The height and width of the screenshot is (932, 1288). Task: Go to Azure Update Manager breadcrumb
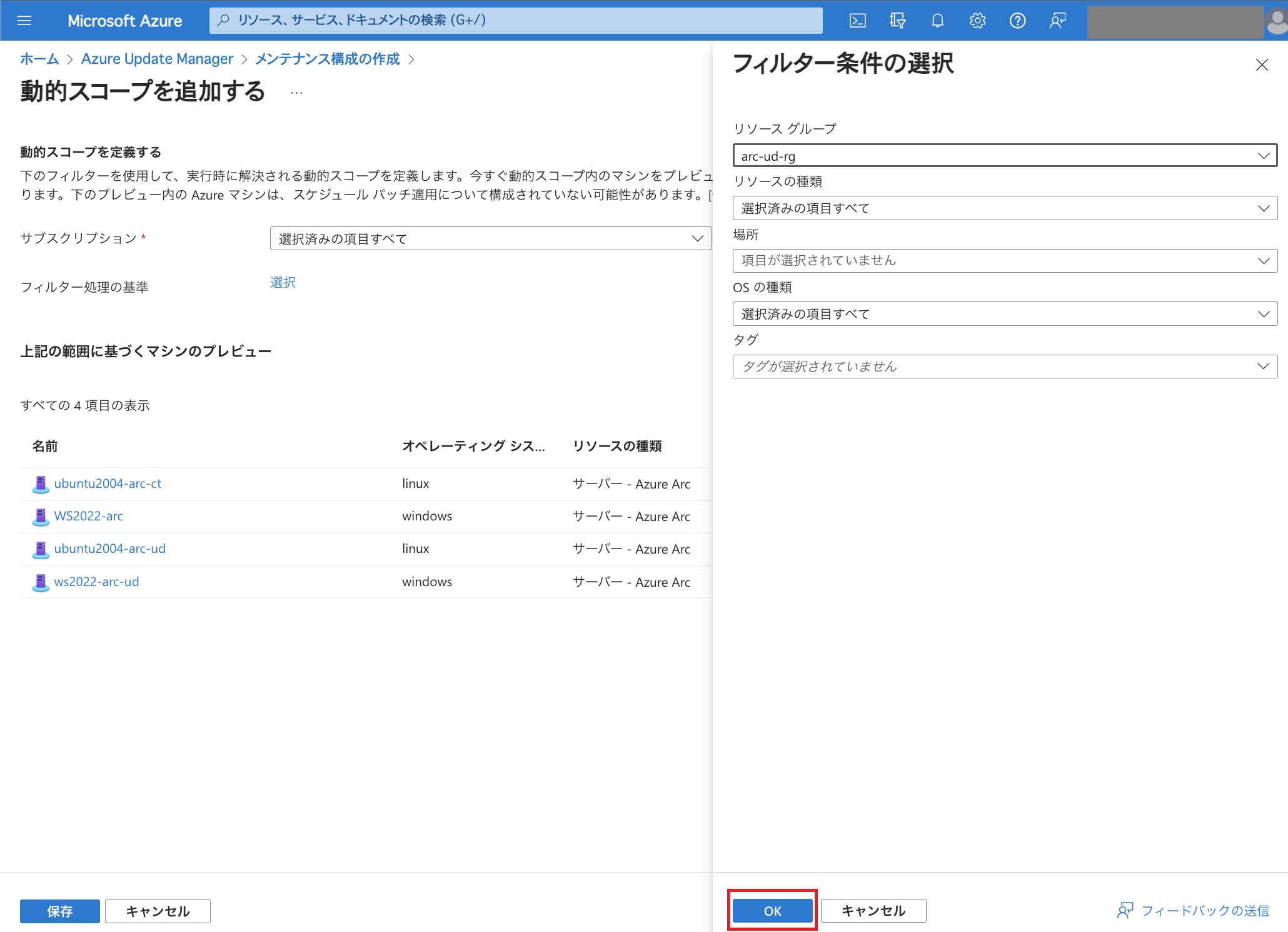coord(157,59)
